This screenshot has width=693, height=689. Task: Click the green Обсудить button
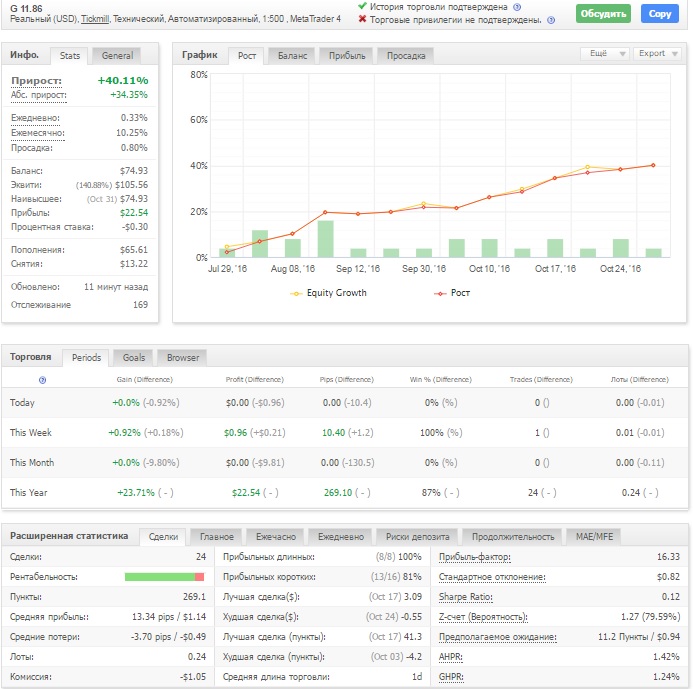point(603,14)
